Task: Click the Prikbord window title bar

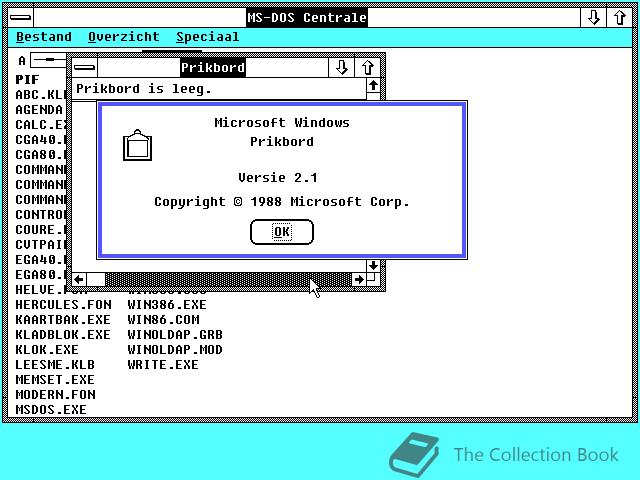Action: point(213,67)
